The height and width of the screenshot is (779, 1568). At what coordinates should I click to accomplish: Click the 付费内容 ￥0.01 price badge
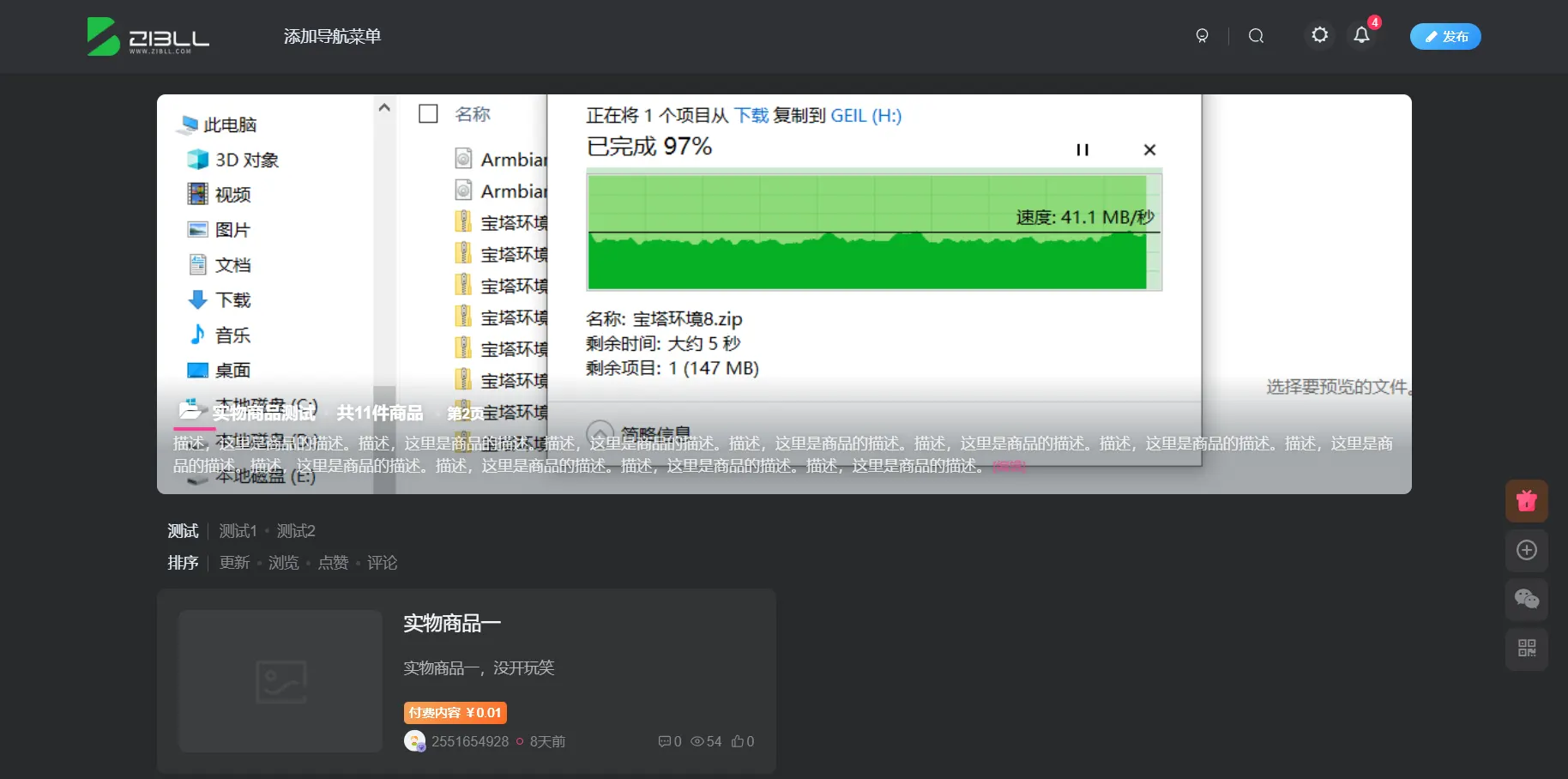(x=455, y=713)
